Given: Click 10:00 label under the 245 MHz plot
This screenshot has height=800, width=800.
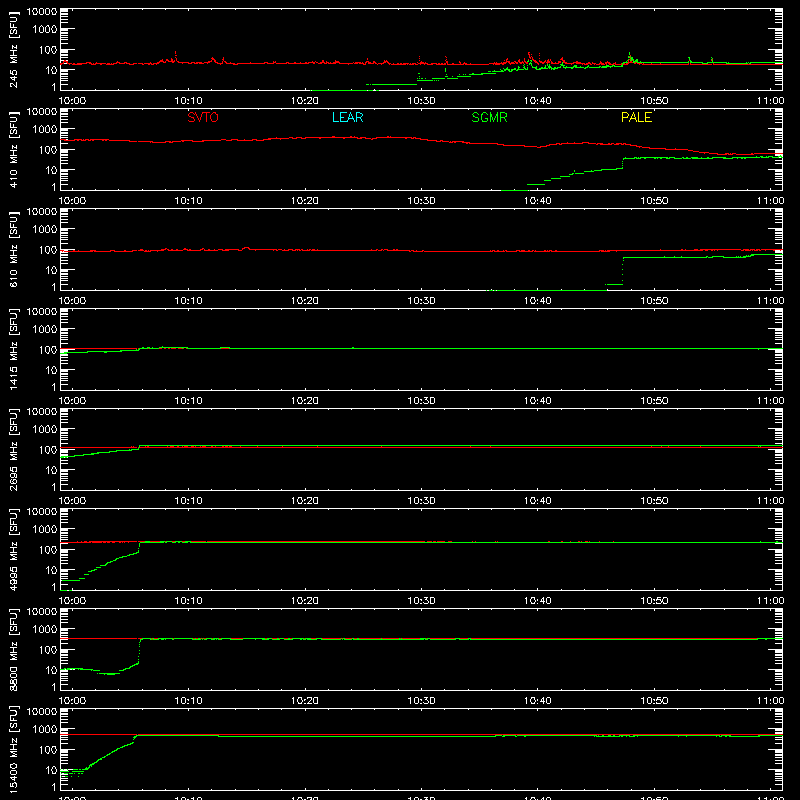Looking at the screenshot, I should click(x=72, y=101).
